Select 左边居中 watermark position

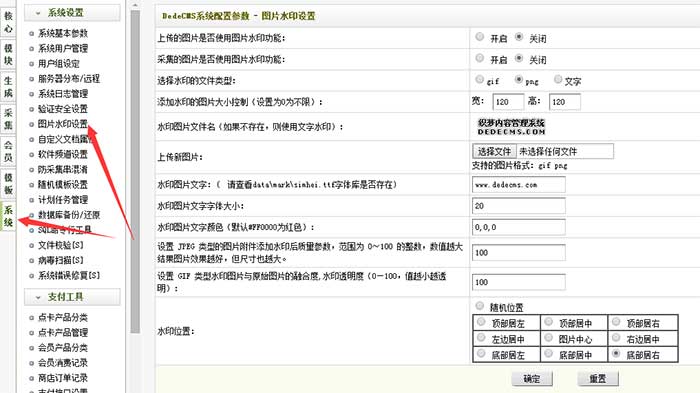click(481, 338)
